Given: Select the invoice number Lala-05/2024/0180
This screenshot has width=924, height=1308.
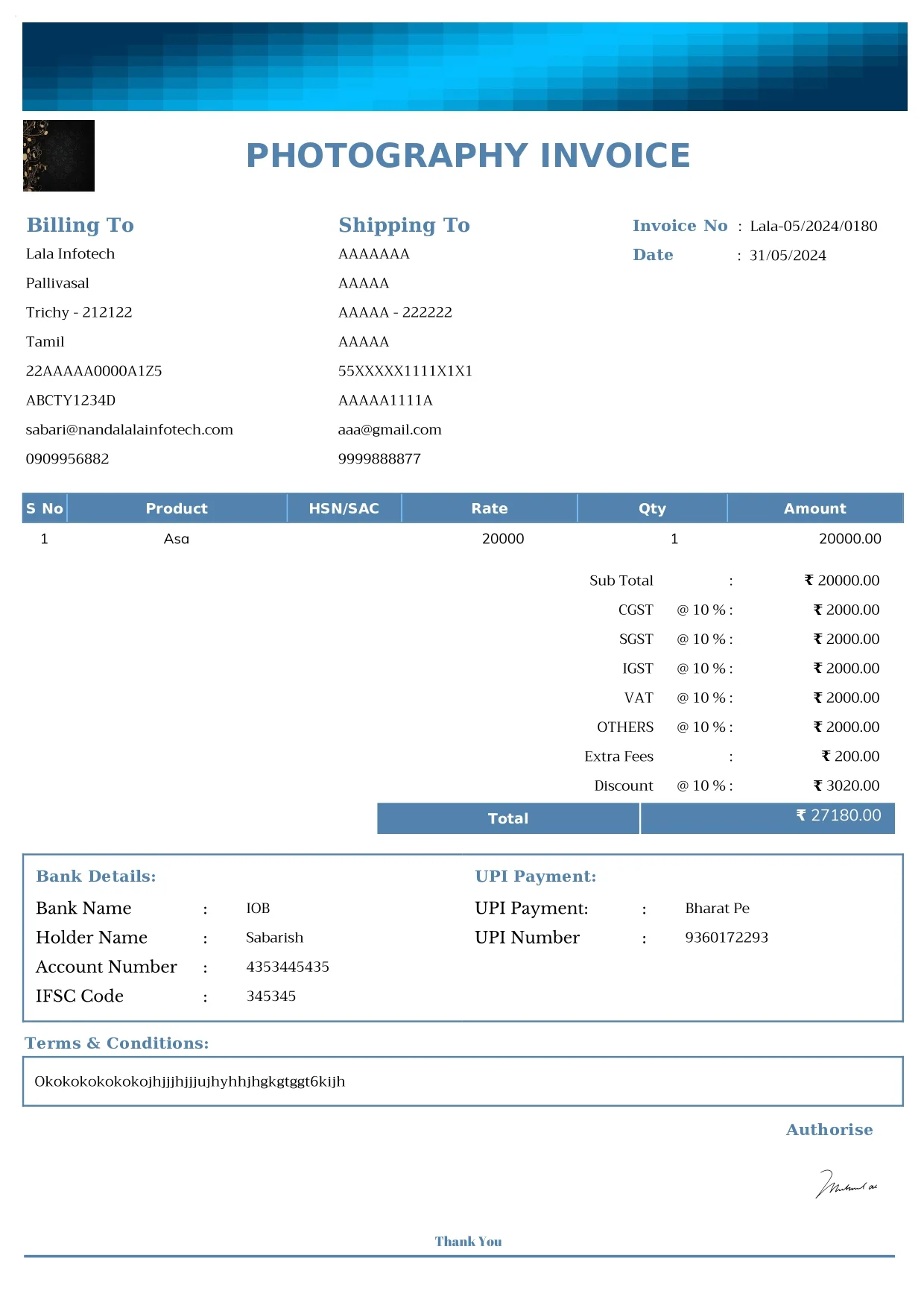Looking at the screenshot, I should click(x=813, y=226).
